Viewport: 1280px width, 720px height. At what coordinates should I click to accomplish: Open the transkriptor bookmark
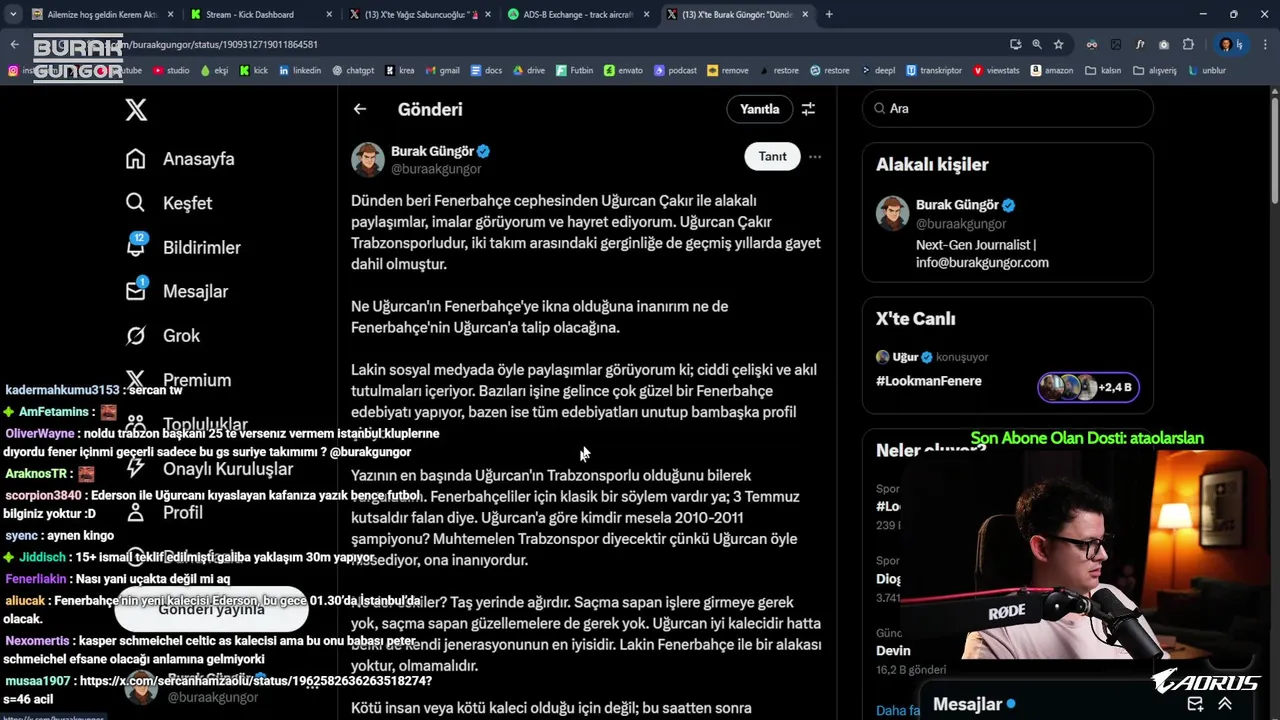(x=934, y=71)
